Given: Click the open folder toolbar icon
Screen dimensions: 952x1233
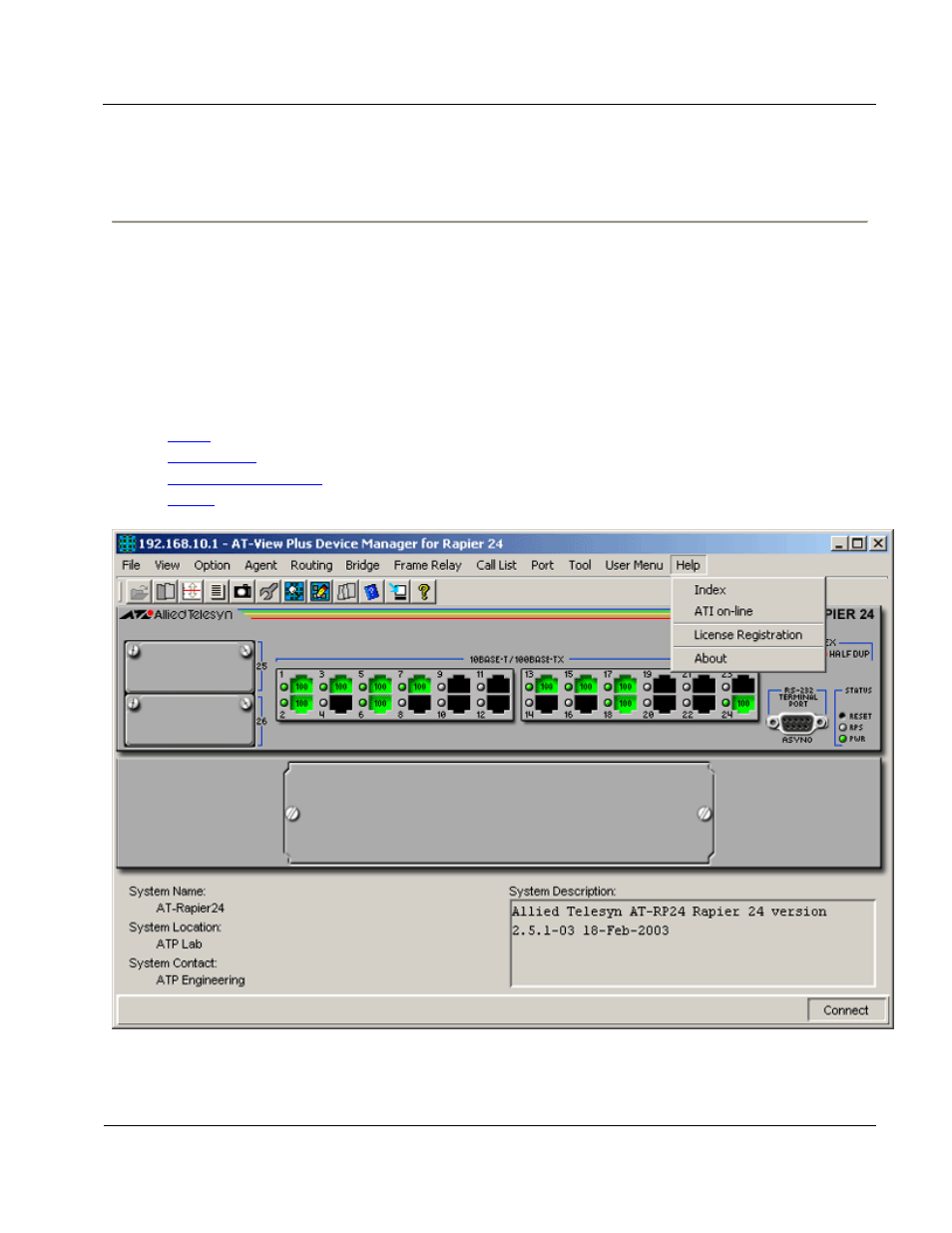Looking at the screenshot, I should (x=140, y=592).
